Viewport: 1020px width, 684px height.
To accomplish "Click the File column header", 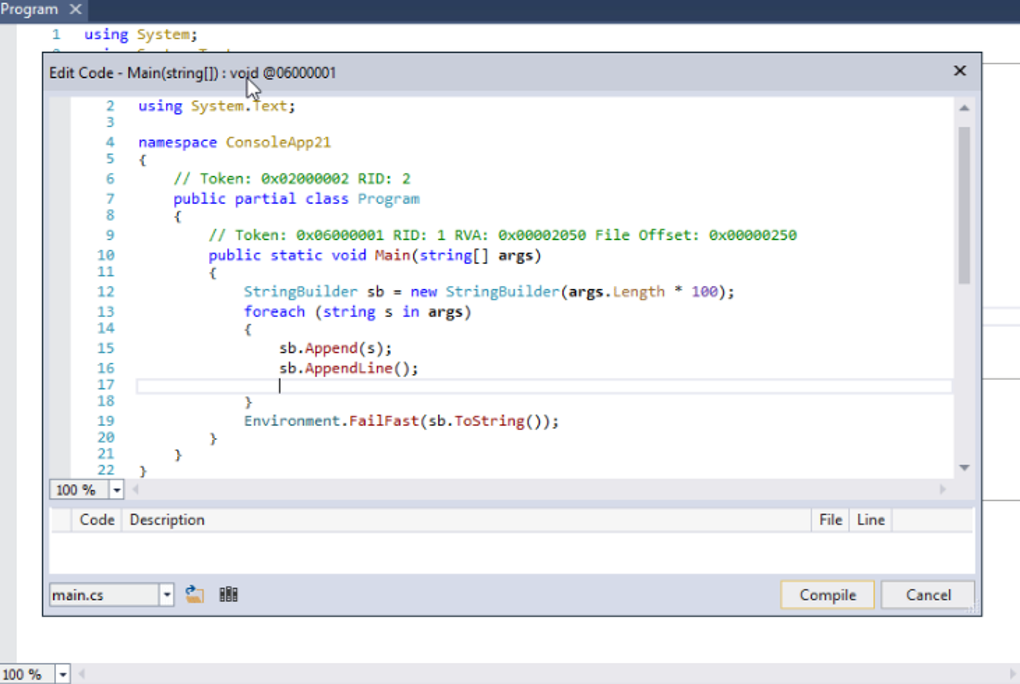I will click(x=830, y=520).
